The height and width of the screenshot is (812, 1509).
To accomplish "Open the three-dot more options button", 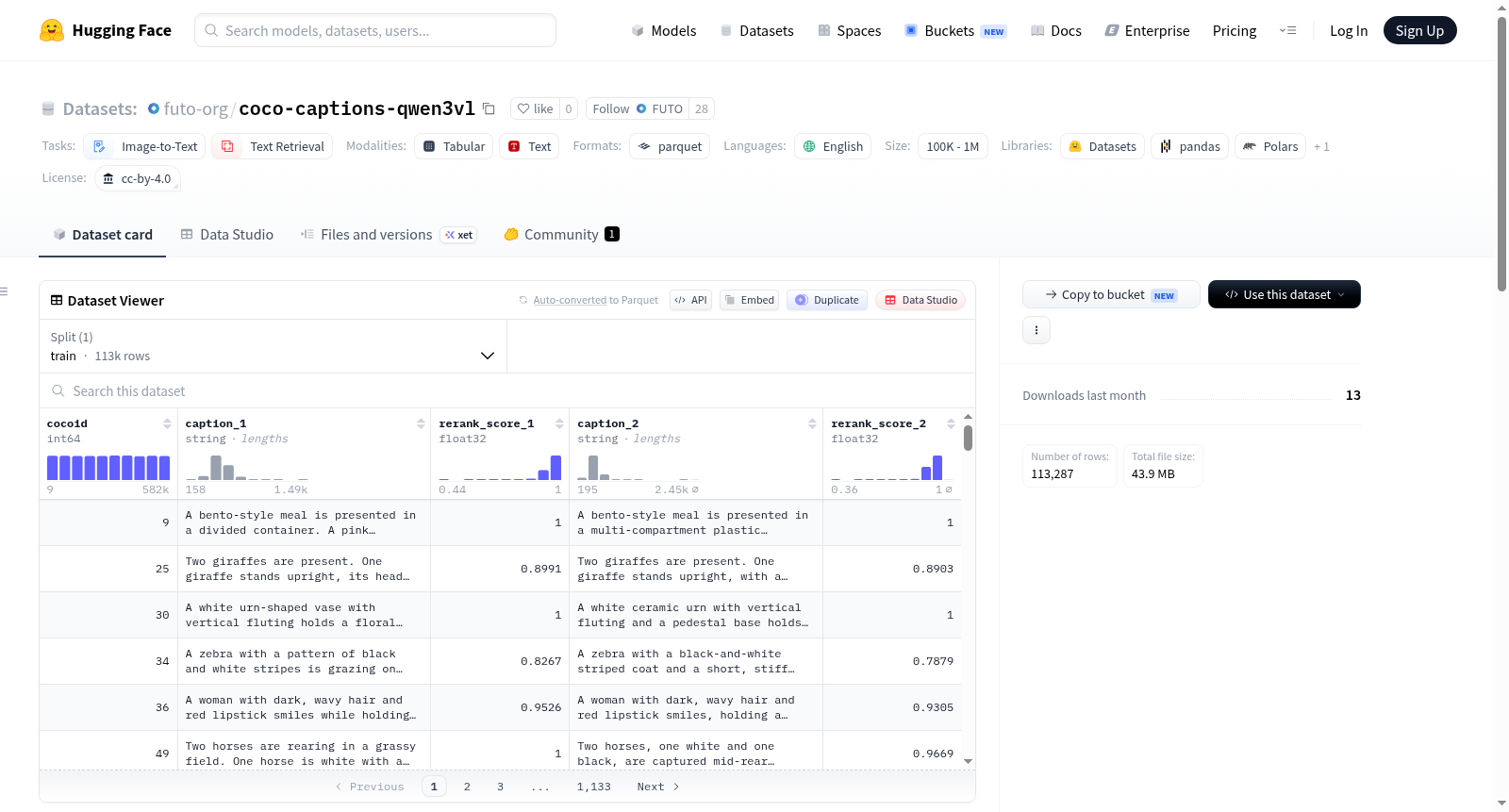I will [x=1036, y=330].
